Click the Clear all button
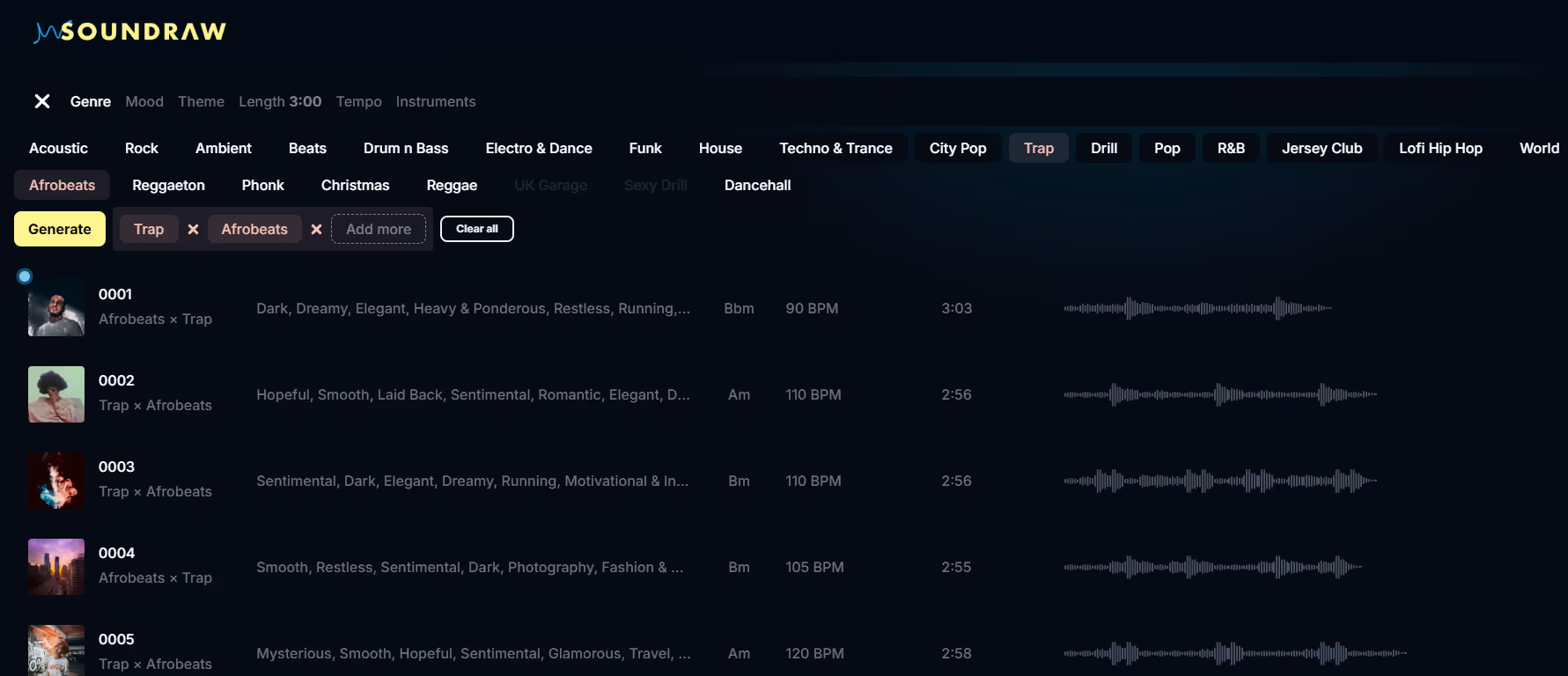This screenshot has width=1568, height=676. 477,229
